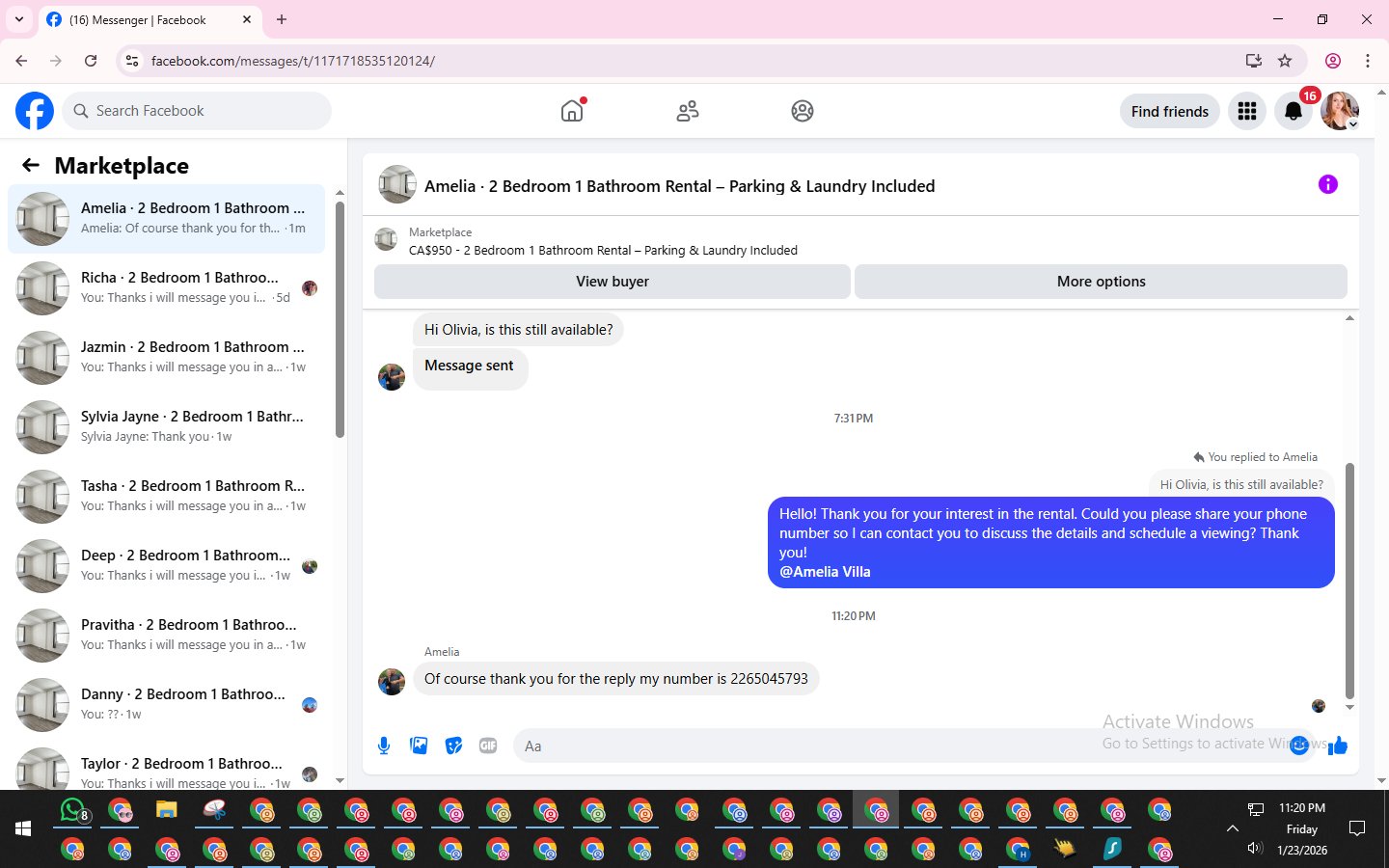The width and height of the screenshot is (1389, 868).
Task: Open the Jazmin conversation
Action: pos(166,358)
